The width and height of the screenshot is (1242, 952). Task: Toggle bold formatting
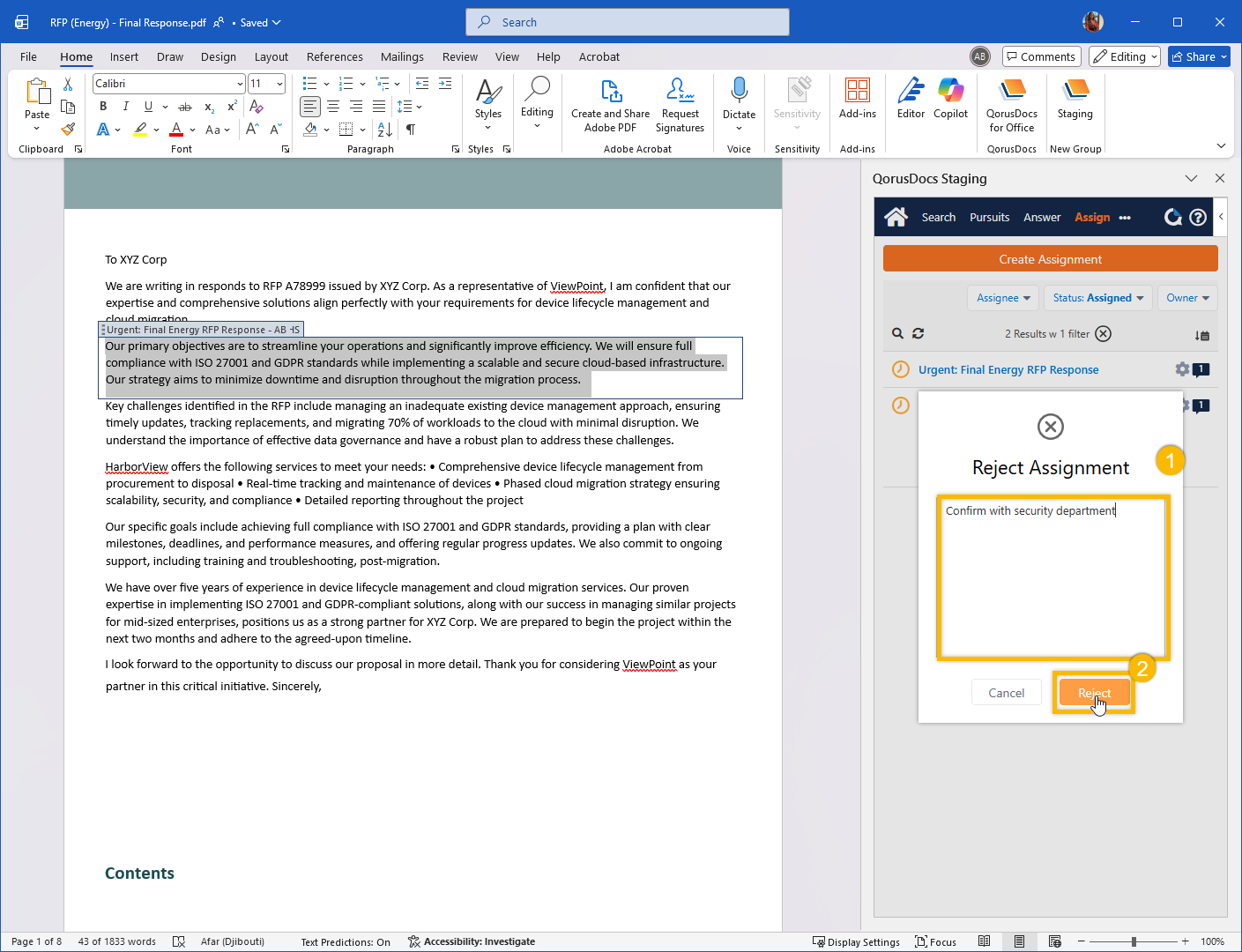pyautogui.click(x=103, y=107)
